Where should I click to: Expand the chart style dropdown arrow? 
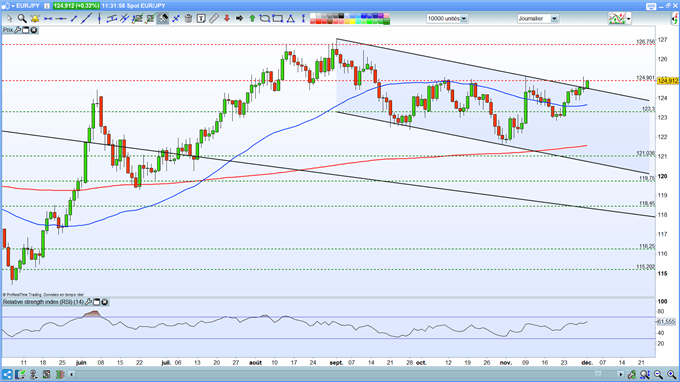tap(628, 19)
